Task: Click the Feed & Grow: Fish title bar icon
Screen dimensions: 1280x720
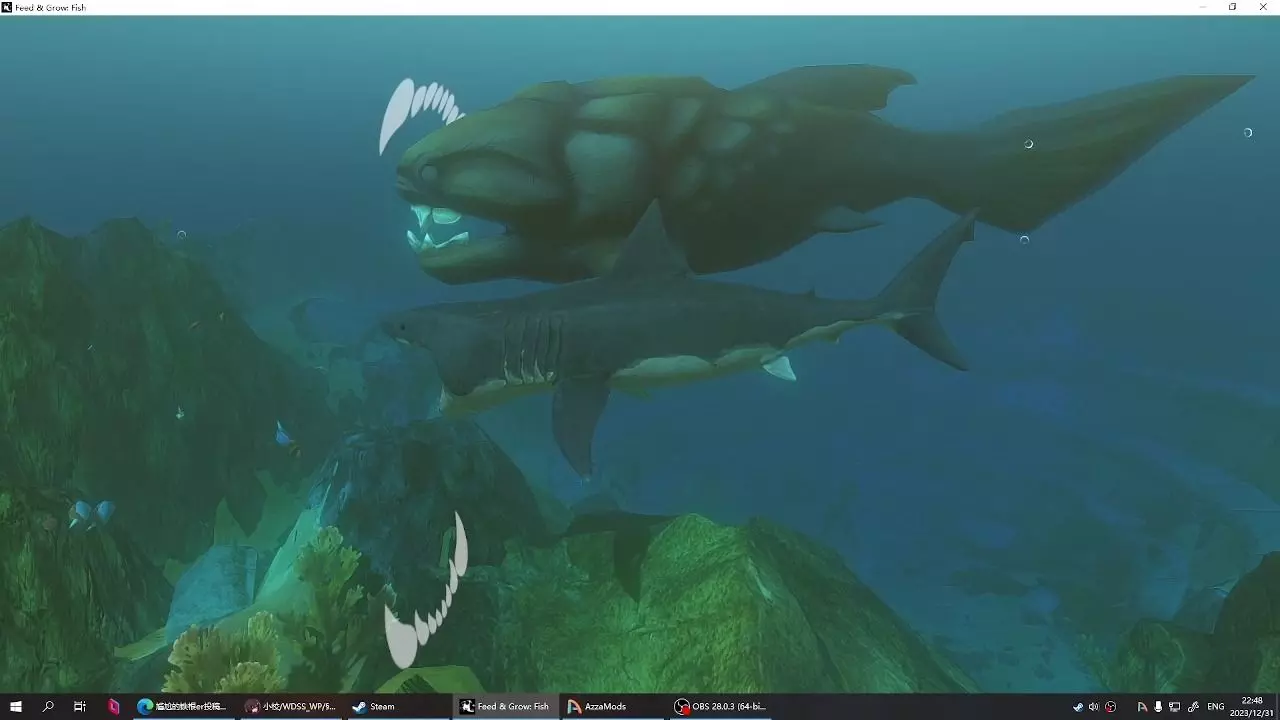Action: click(6, 7)
